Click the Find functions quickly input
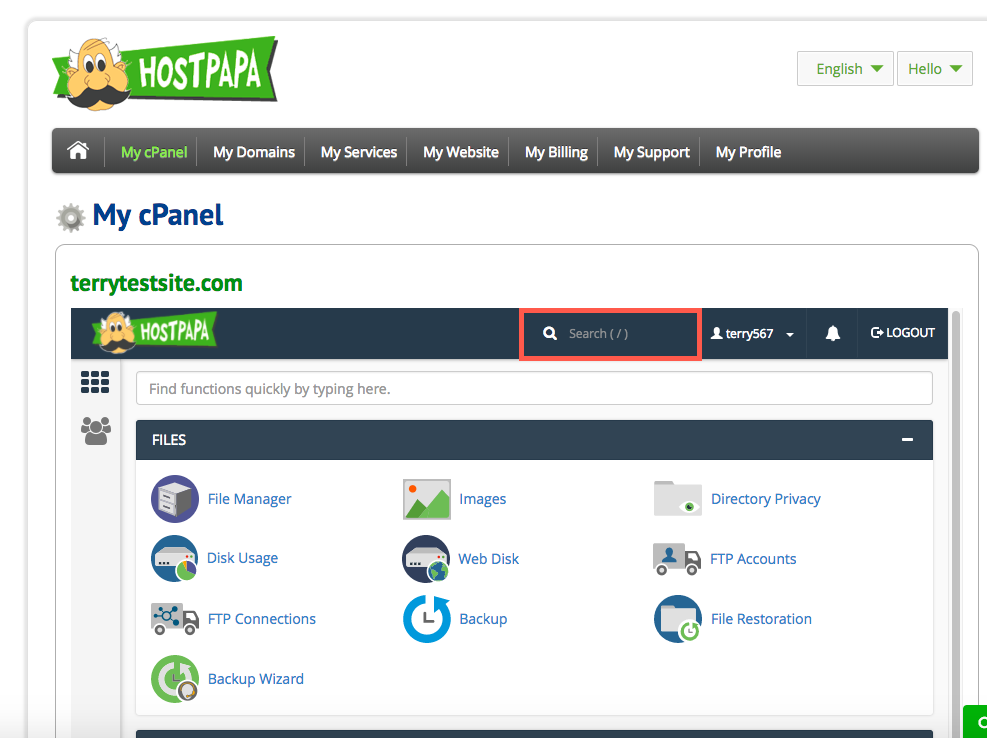Screen dimensions: 987x738 pyautogui.click(x=534, y=389)
